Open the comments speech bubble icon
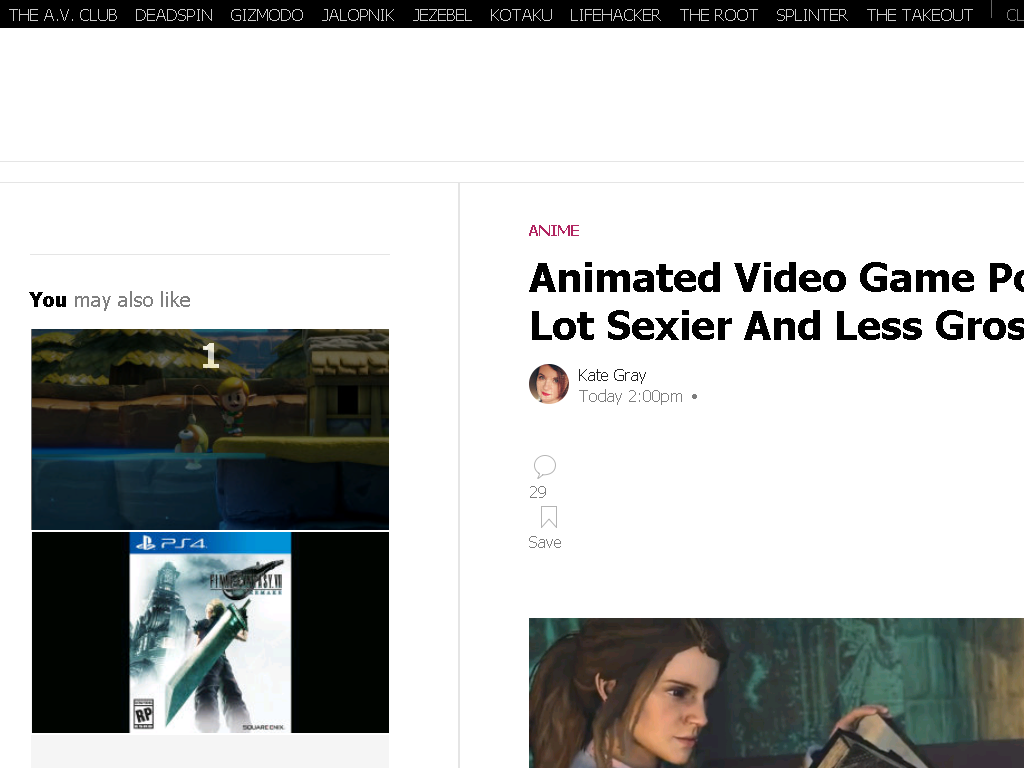This screenshot has width=1024, height=768. click(545, 466)
